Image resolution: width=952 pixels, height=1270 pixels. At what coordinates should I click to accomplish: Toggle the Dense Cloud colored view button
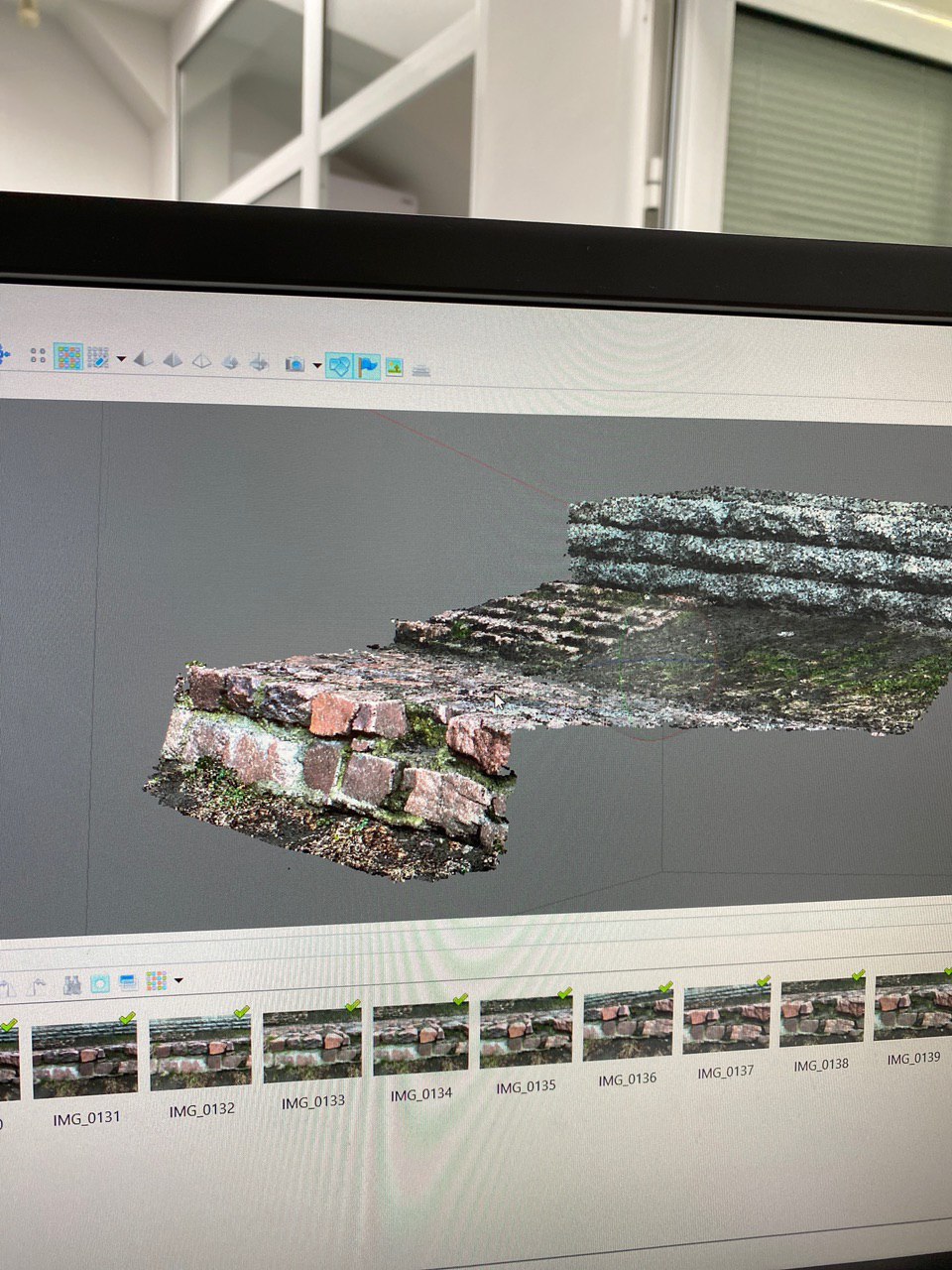click(x=68, y=356)
